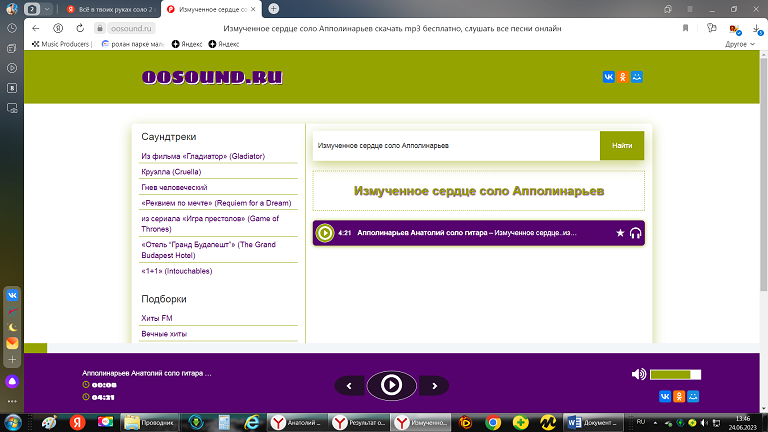This screenshot has width=768, height=432.
Task: Open the browser menu with three lines icon
Action: (x=690, y=9)
